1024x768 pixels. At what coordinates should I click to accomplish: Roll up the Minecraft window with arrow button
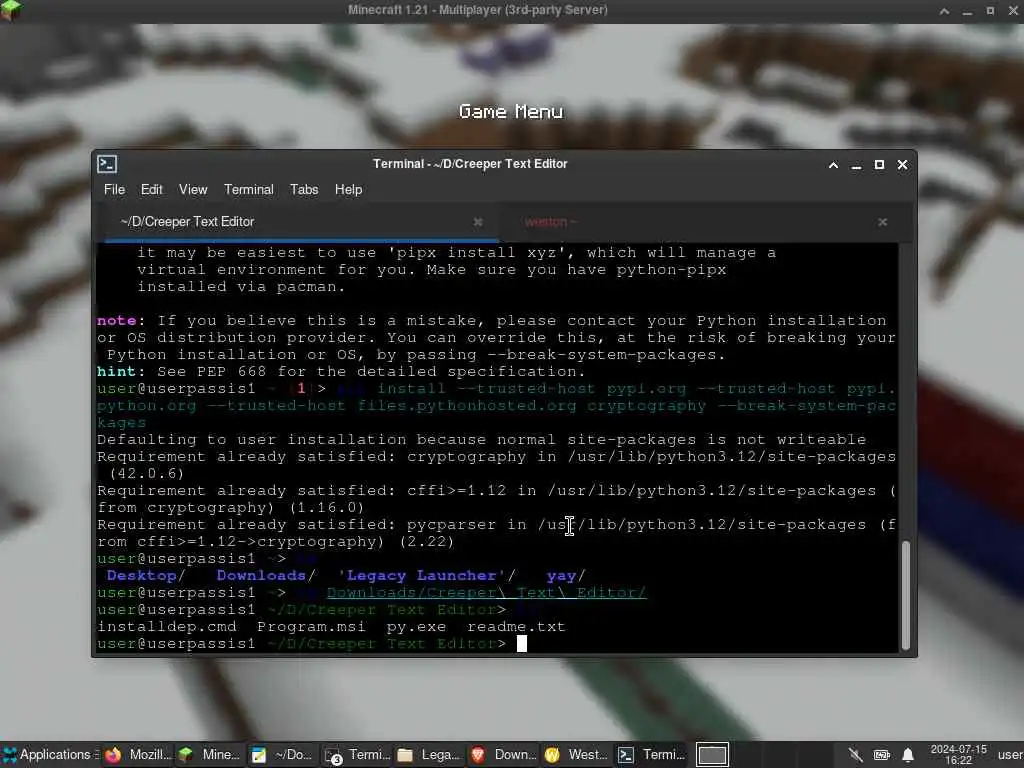coord(944,10)
